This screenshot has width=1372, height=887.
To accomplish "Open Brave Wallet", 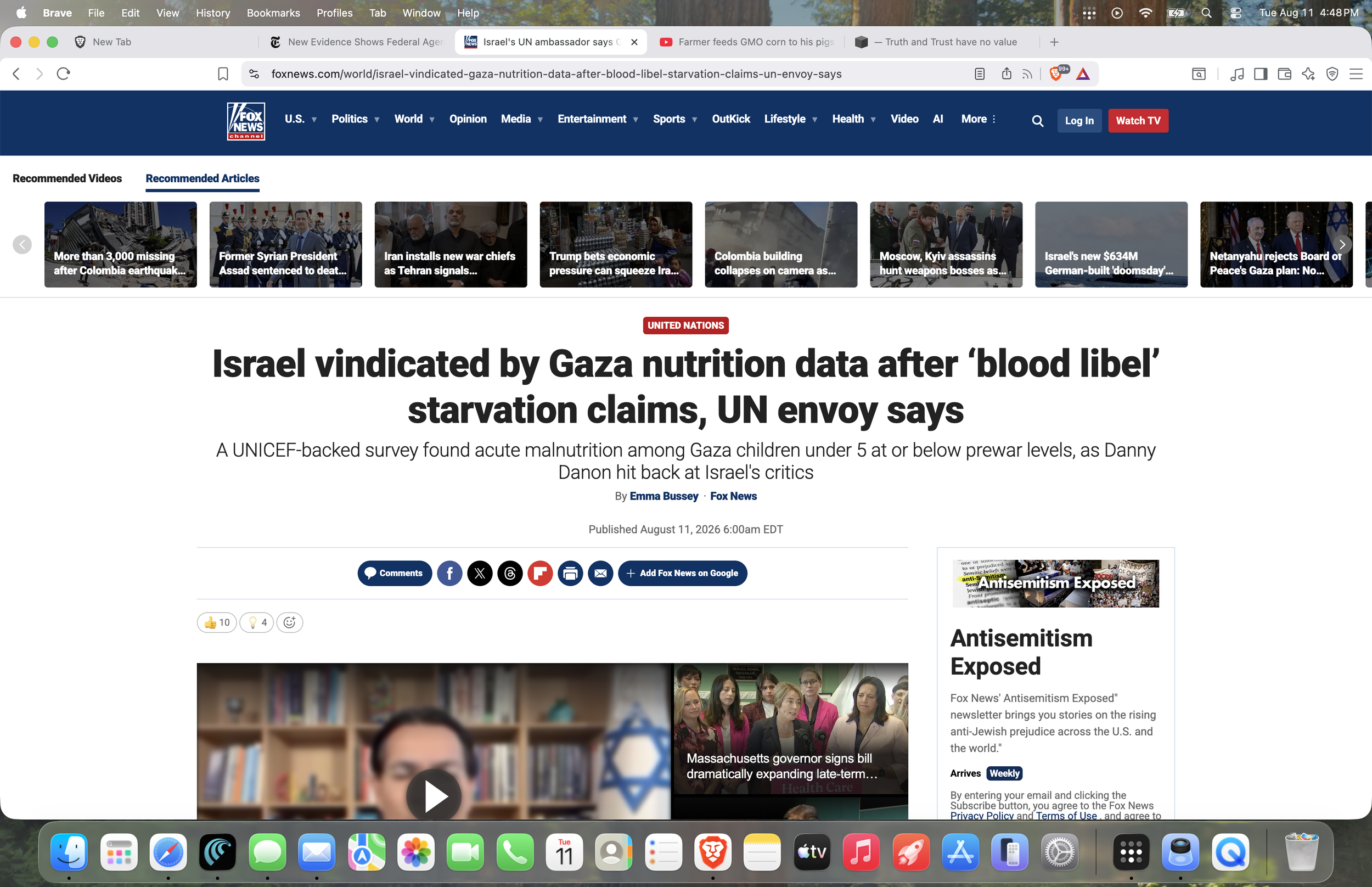I will pyautogui.click(x=1285, y=74).
